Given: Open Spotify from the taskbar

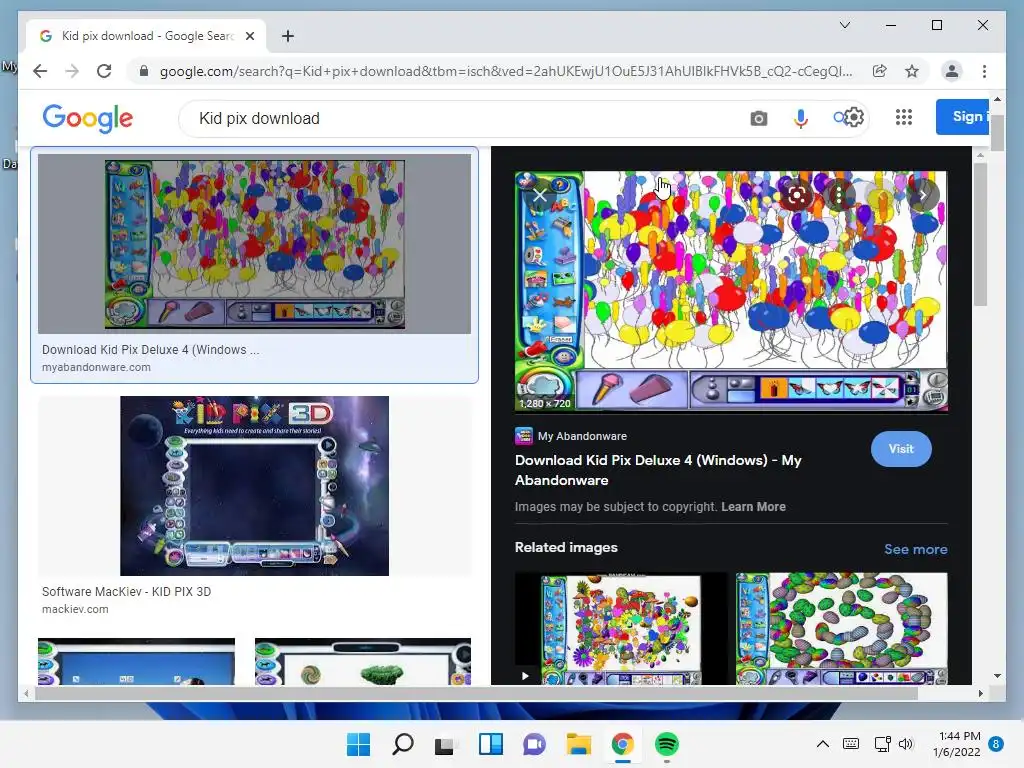Looking at the screenshot, I should [x=667, y=744].
